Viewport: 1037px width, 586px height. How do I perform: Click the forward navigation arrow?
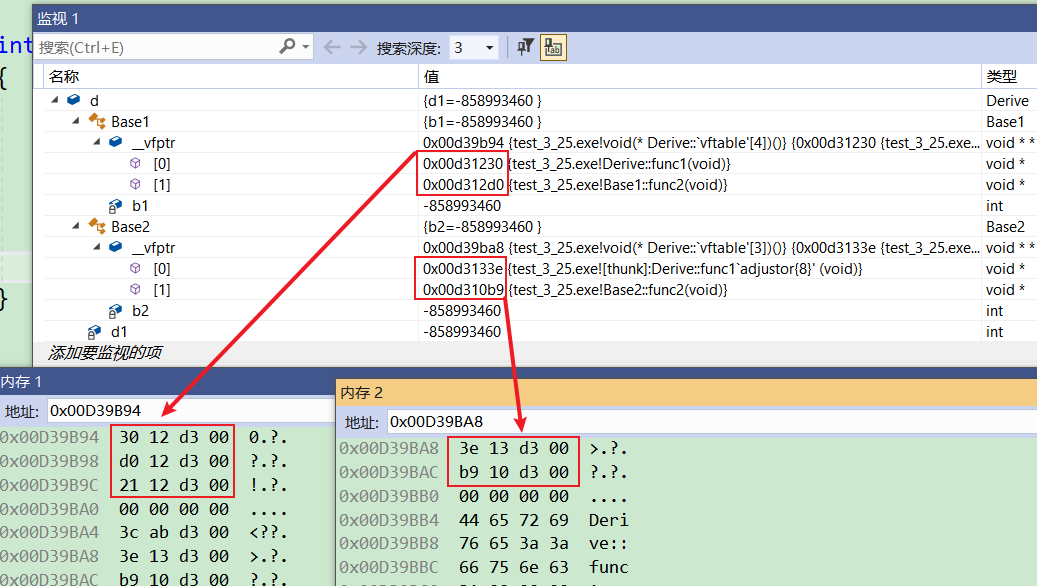[358, 47]
